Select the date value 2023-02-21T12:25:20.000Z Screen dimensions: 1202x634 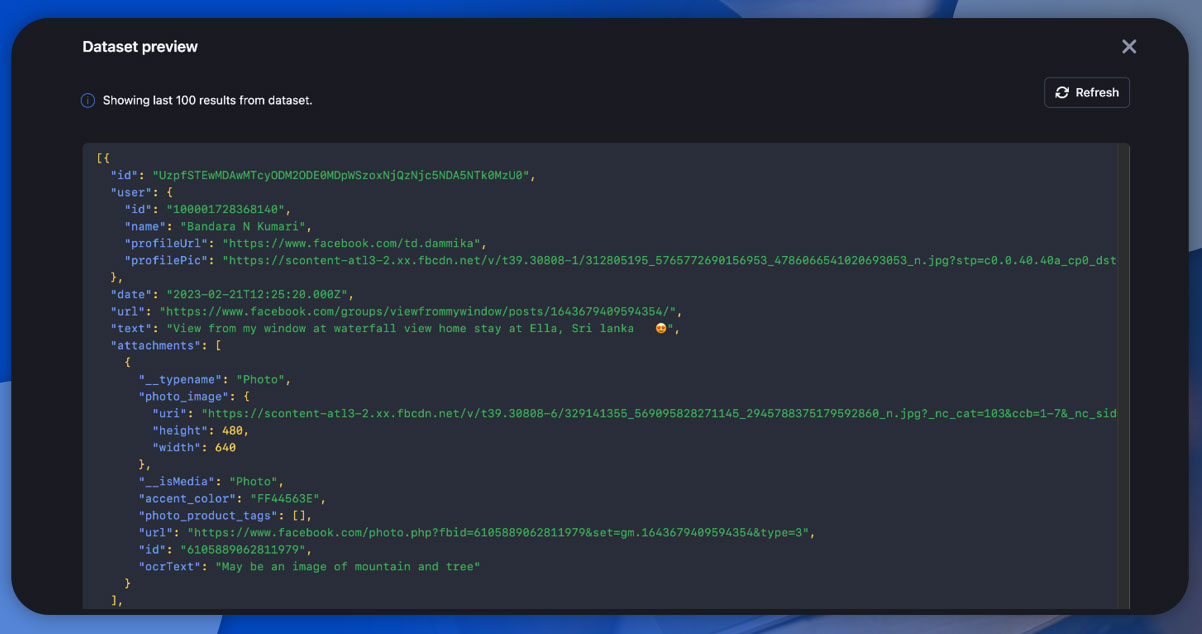(260, 294)
